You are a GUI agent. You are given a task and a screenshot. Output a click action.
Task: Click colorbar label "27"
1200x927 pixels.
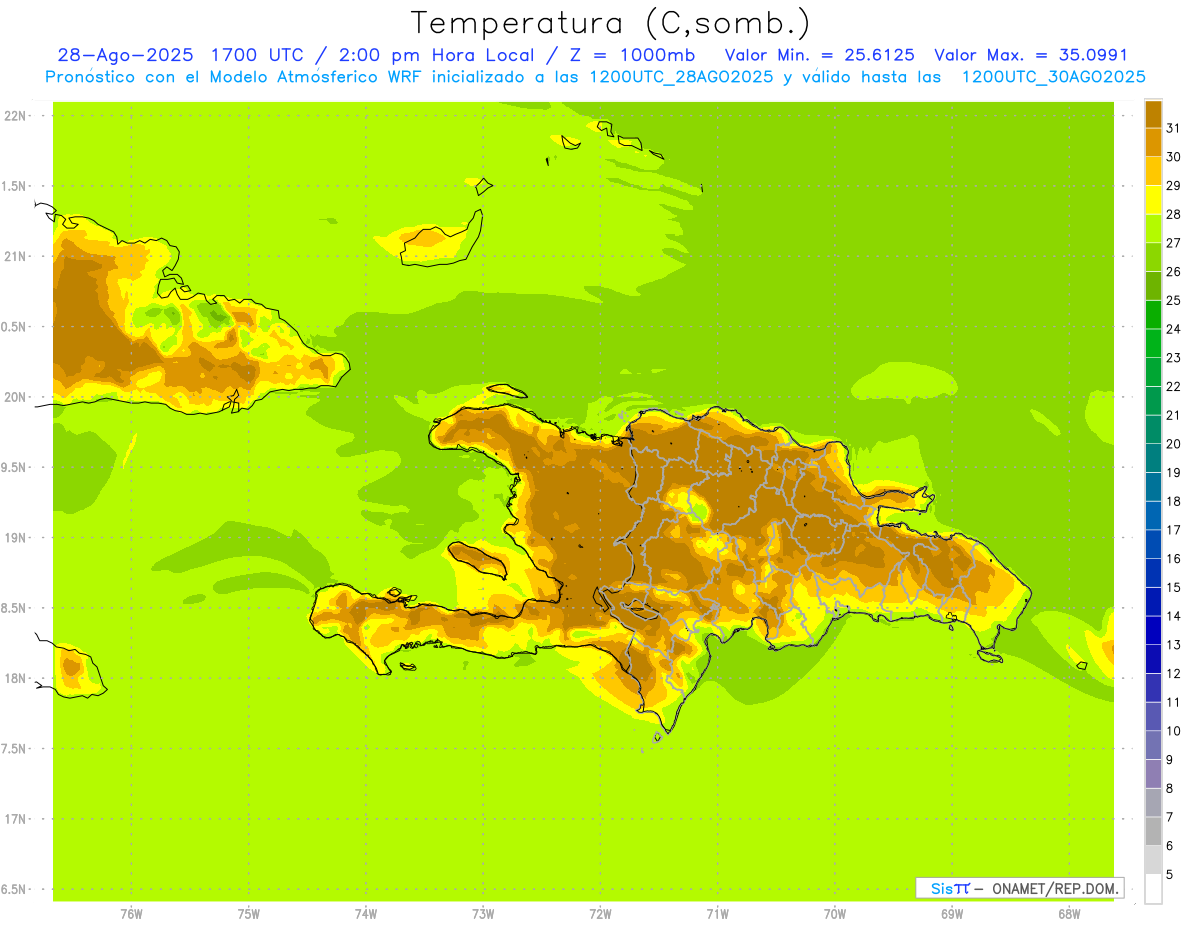click(x=1173, y=243)
